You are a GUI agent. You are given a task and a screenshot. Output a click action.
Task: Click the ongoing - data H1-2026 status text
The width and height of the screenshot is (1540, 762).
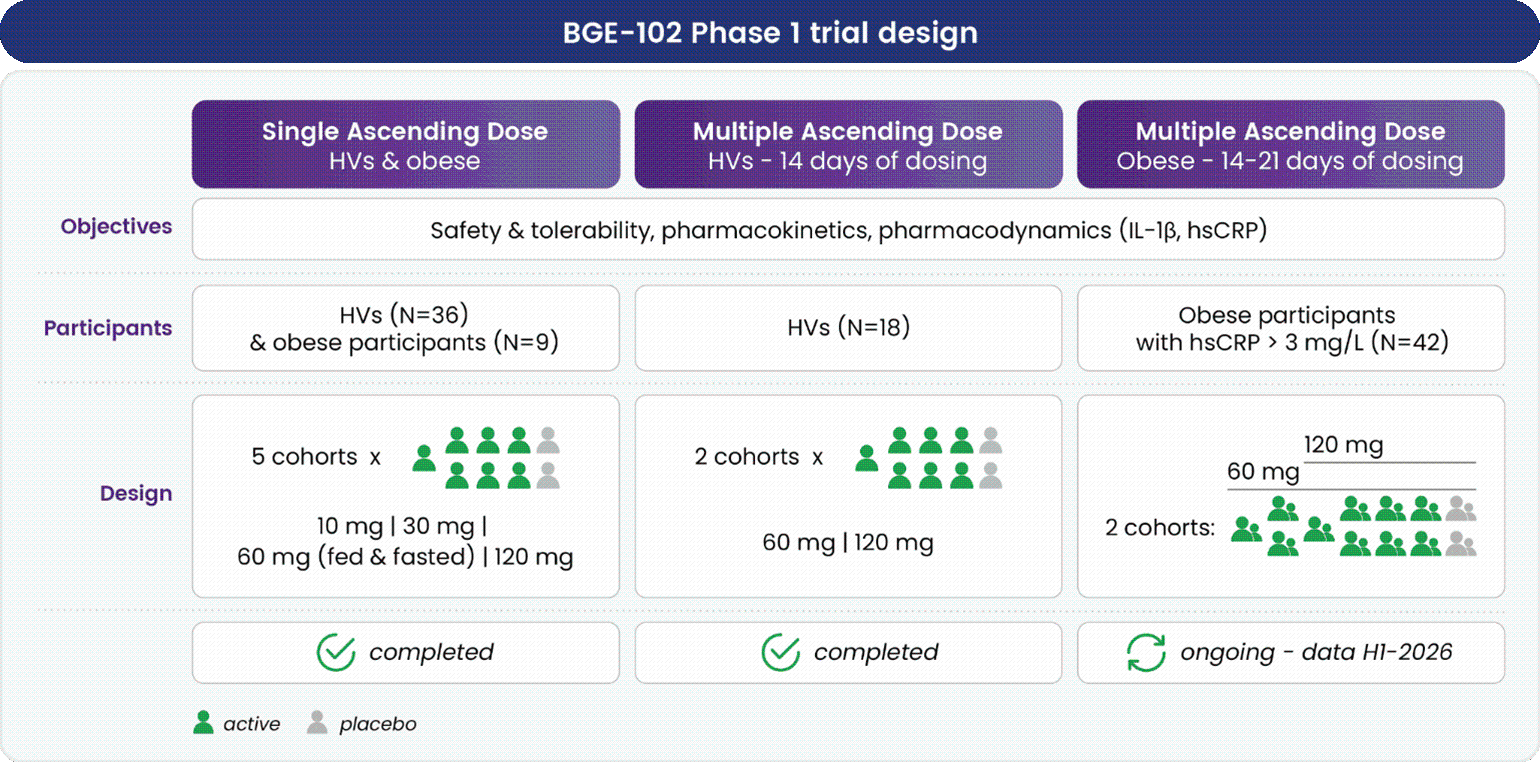point(1316,653)
